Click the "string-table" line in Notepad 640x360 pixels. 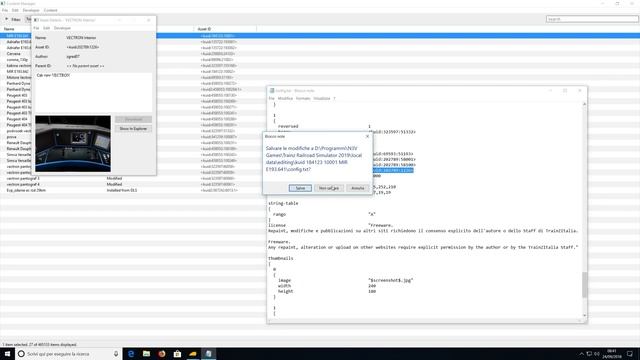coord(283,203)
